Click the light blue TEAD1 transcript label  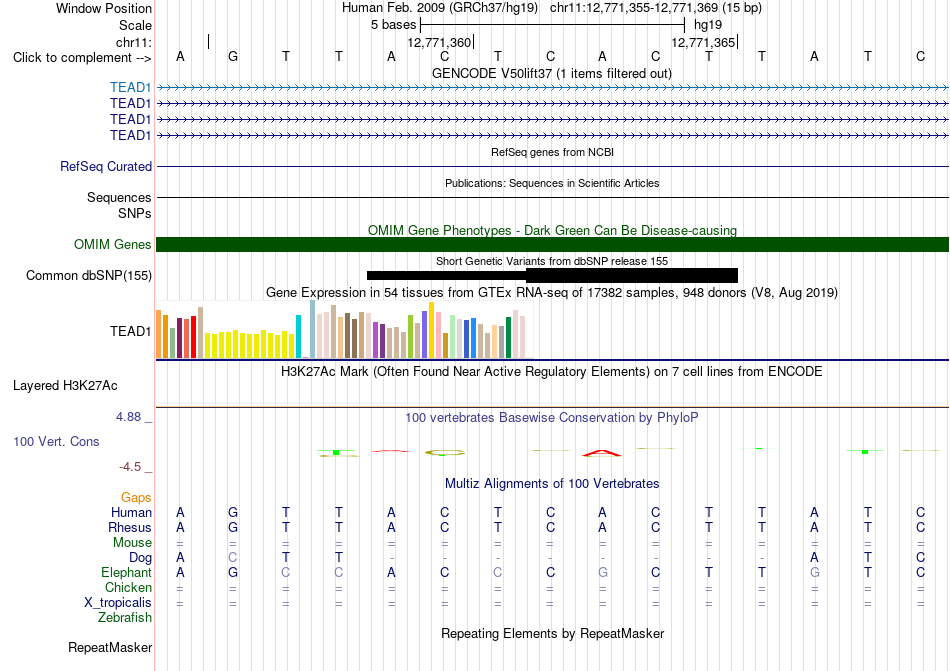tap(130, 87)
